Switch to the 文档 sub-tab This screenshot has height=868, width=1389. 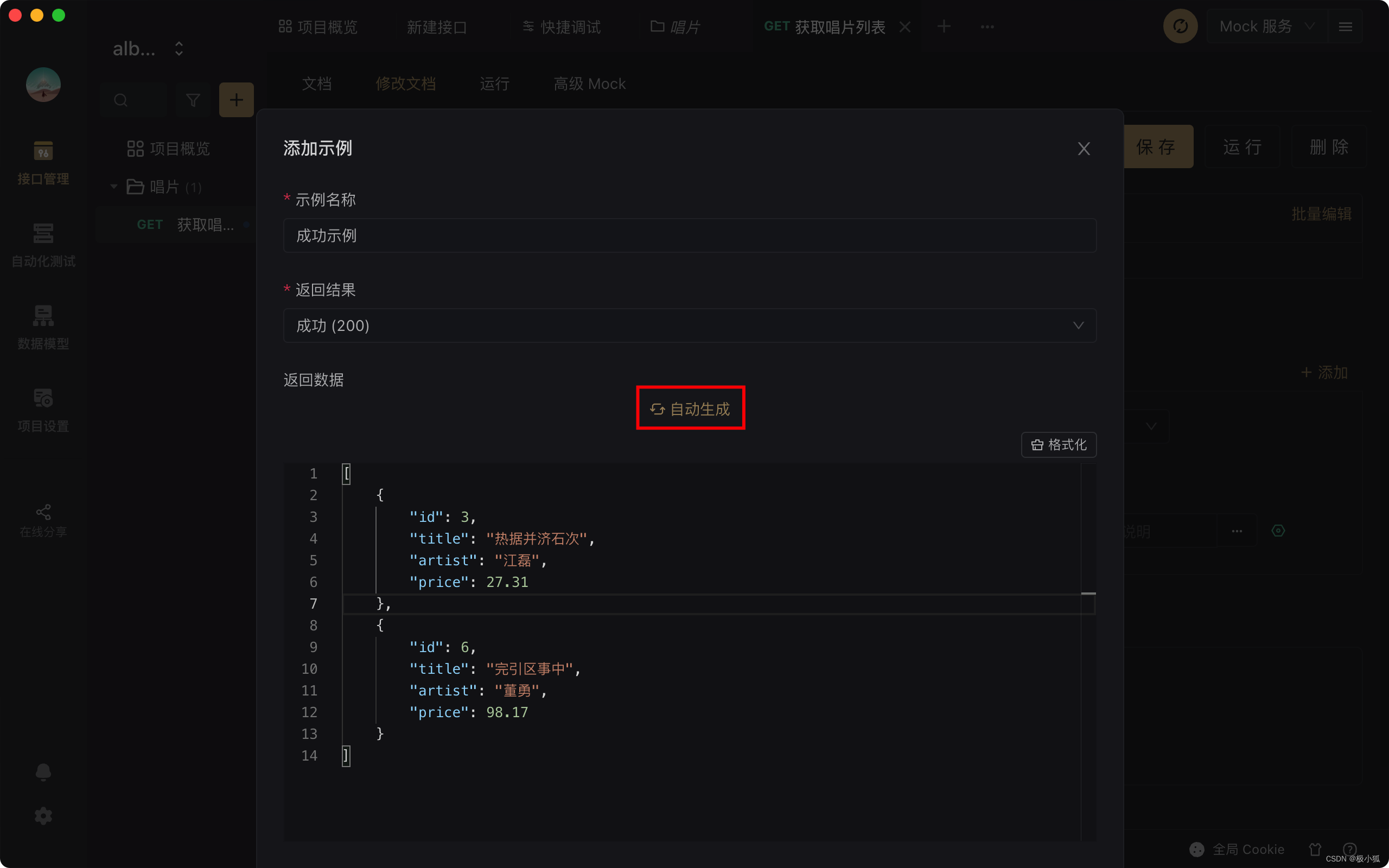(x=317, y=84)
